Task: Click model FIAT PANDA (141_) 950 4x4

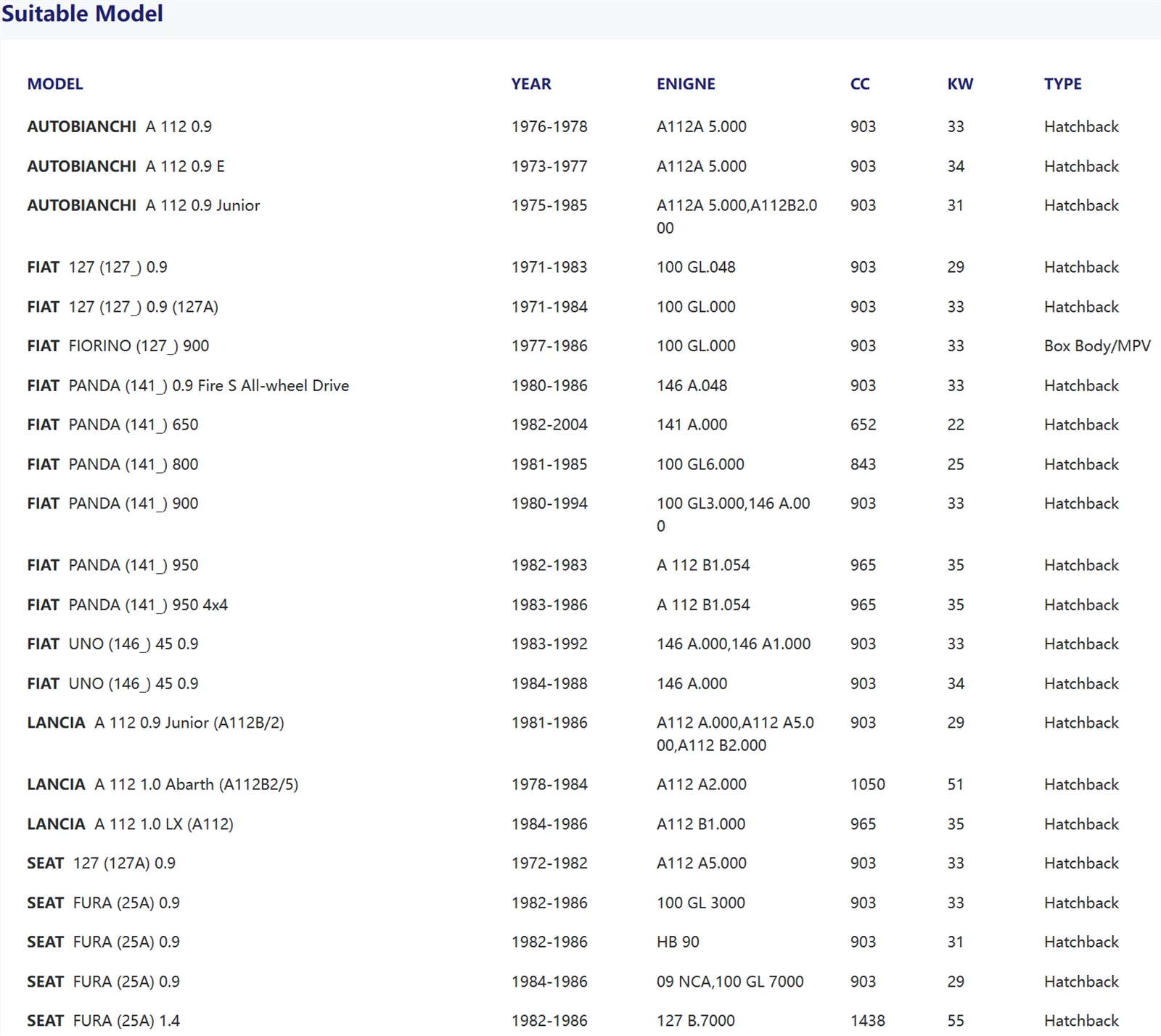Action: tap(128, 605)
